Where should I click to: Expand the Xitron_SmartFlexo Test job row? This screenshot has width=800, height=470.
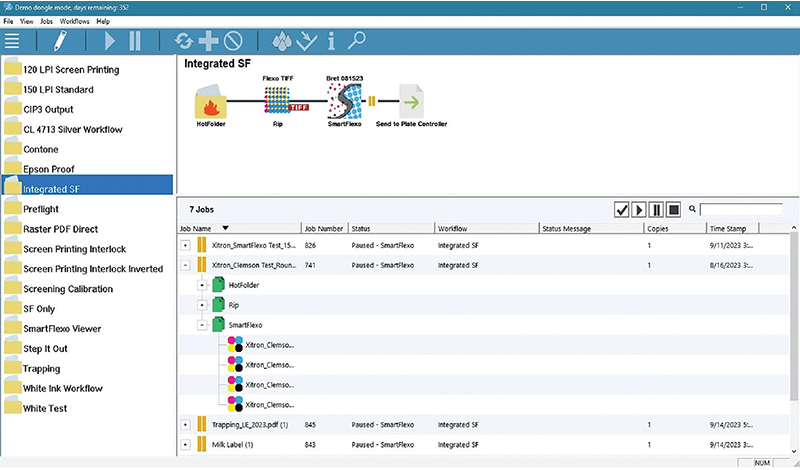click(185, 245)
